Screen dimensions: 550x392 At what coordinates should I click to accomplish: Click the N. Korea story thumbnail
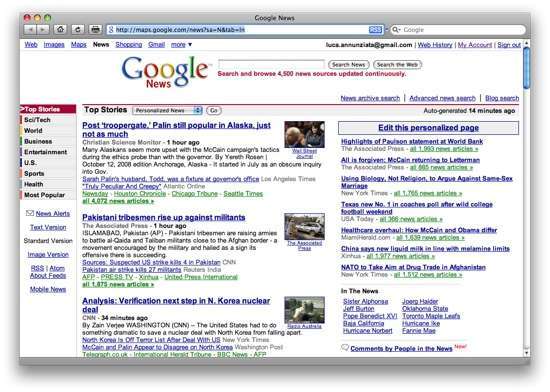tap(304, 310)
